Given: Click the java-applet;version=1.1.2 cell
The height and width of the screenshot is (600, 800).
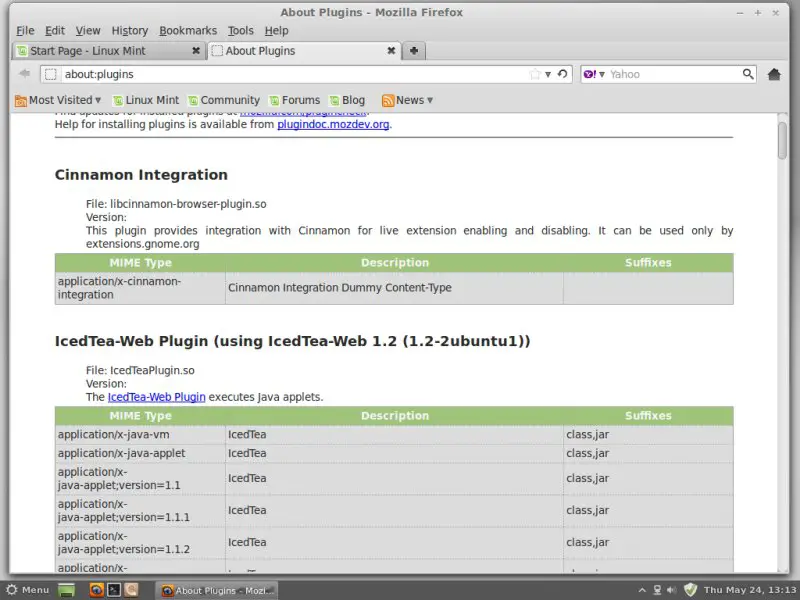Looking at the screenshot, I should 140,542.
